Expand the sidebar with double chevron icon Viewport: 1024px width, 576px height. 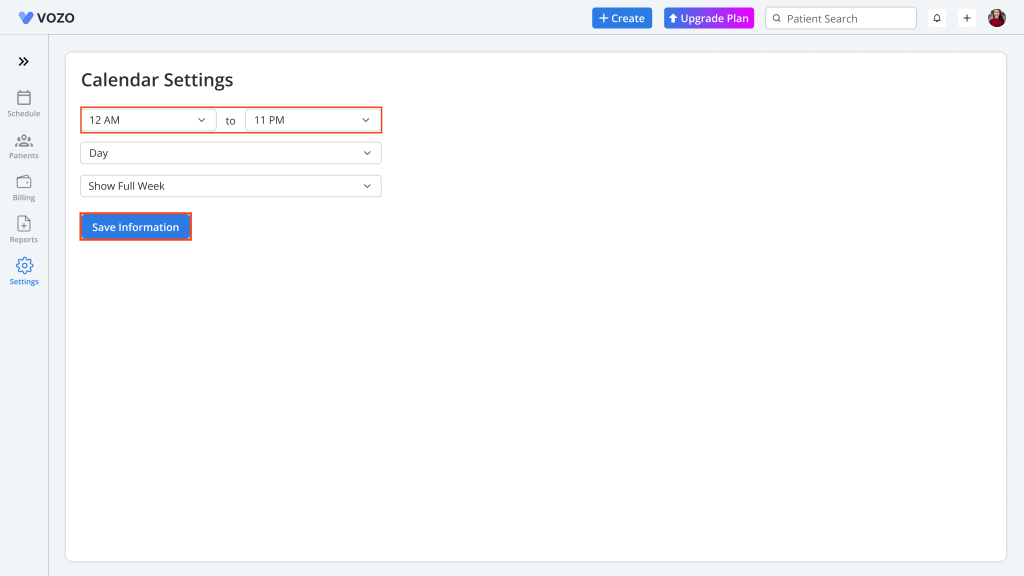pos(24,61)
